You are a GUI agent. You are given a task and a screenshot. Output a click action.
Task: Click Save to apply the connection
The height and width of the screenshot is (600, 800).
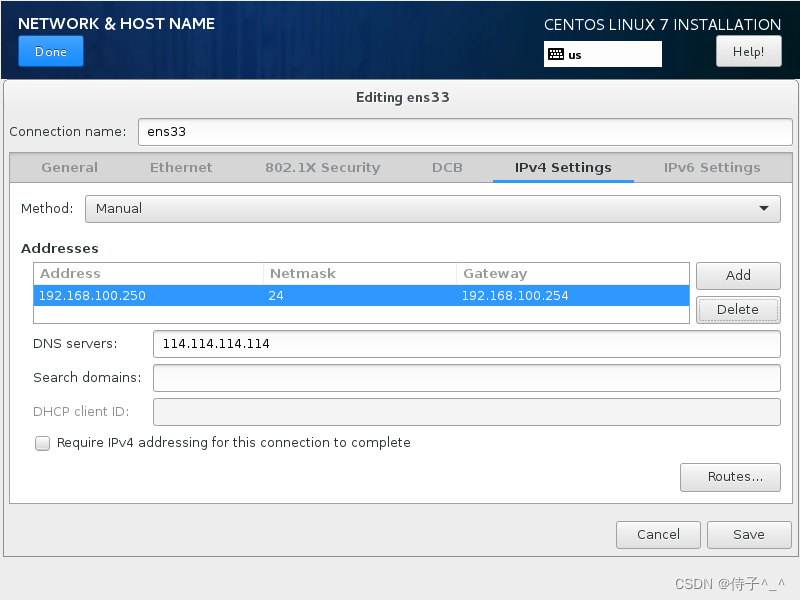click(x=749, y=535)
